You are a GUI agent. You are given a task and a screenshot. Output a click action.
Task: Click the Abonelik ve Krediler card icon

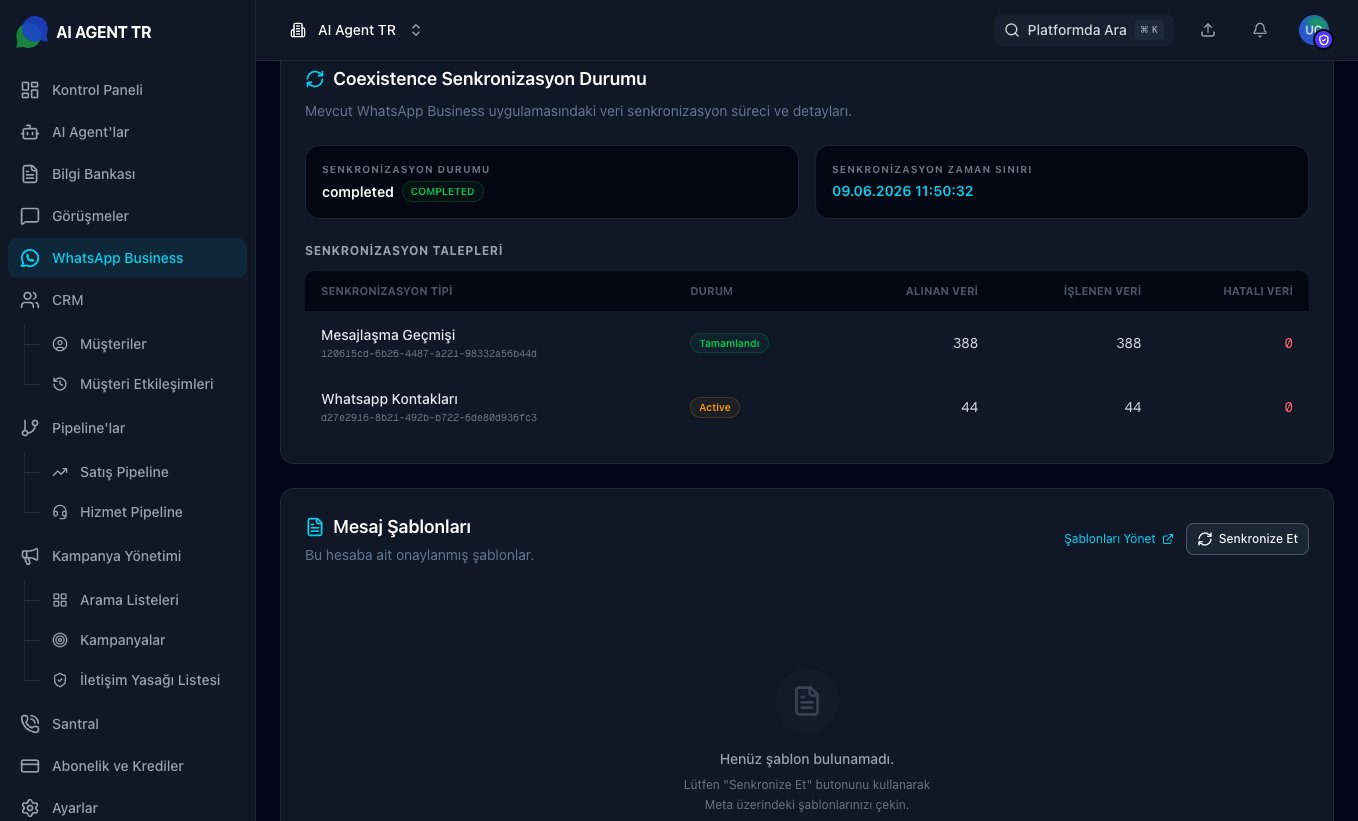coord(30,766)
